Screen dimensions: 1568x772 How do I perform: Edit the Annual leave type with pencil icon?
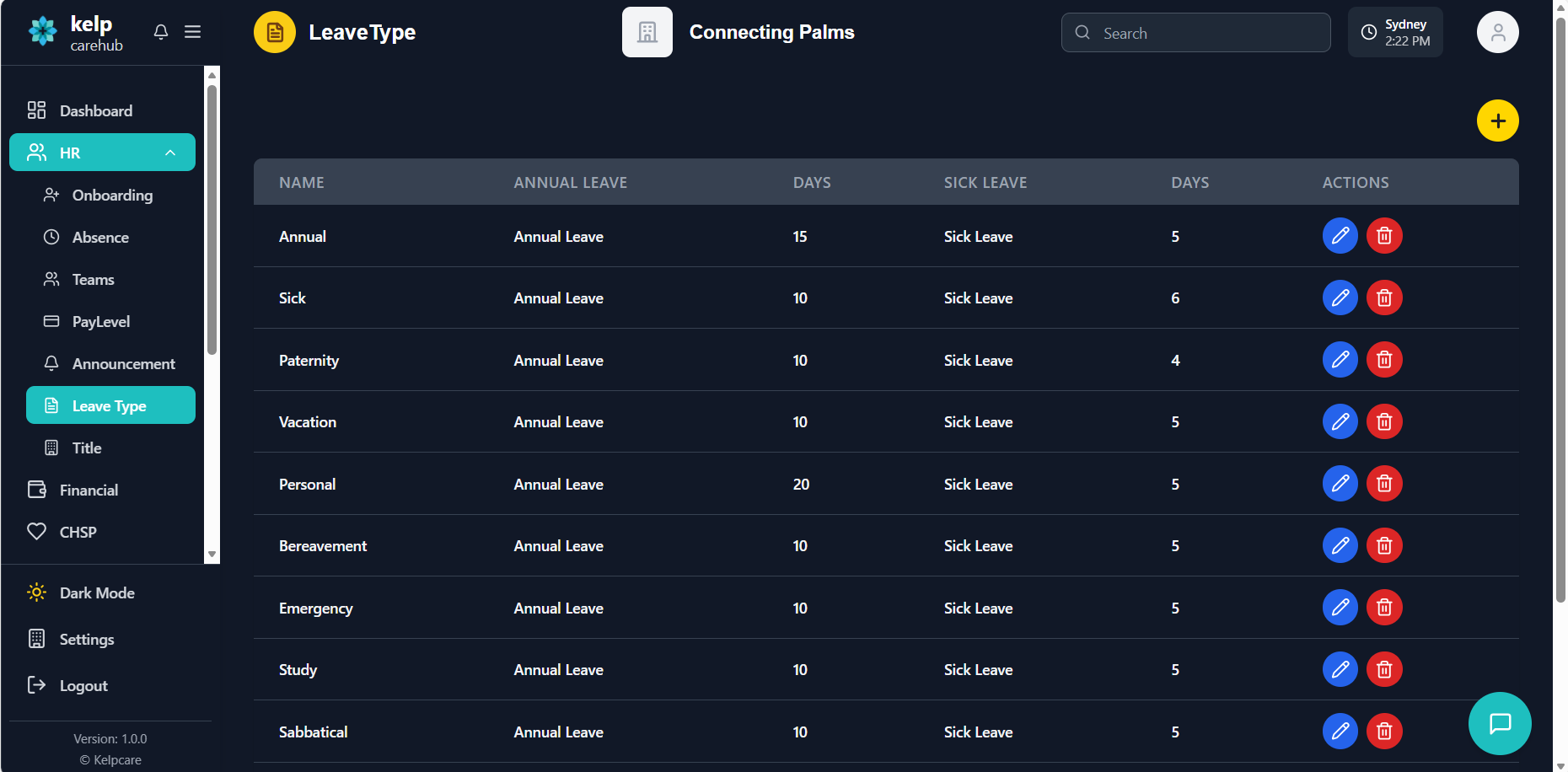pyautogui.click(x=1340, y=236)
